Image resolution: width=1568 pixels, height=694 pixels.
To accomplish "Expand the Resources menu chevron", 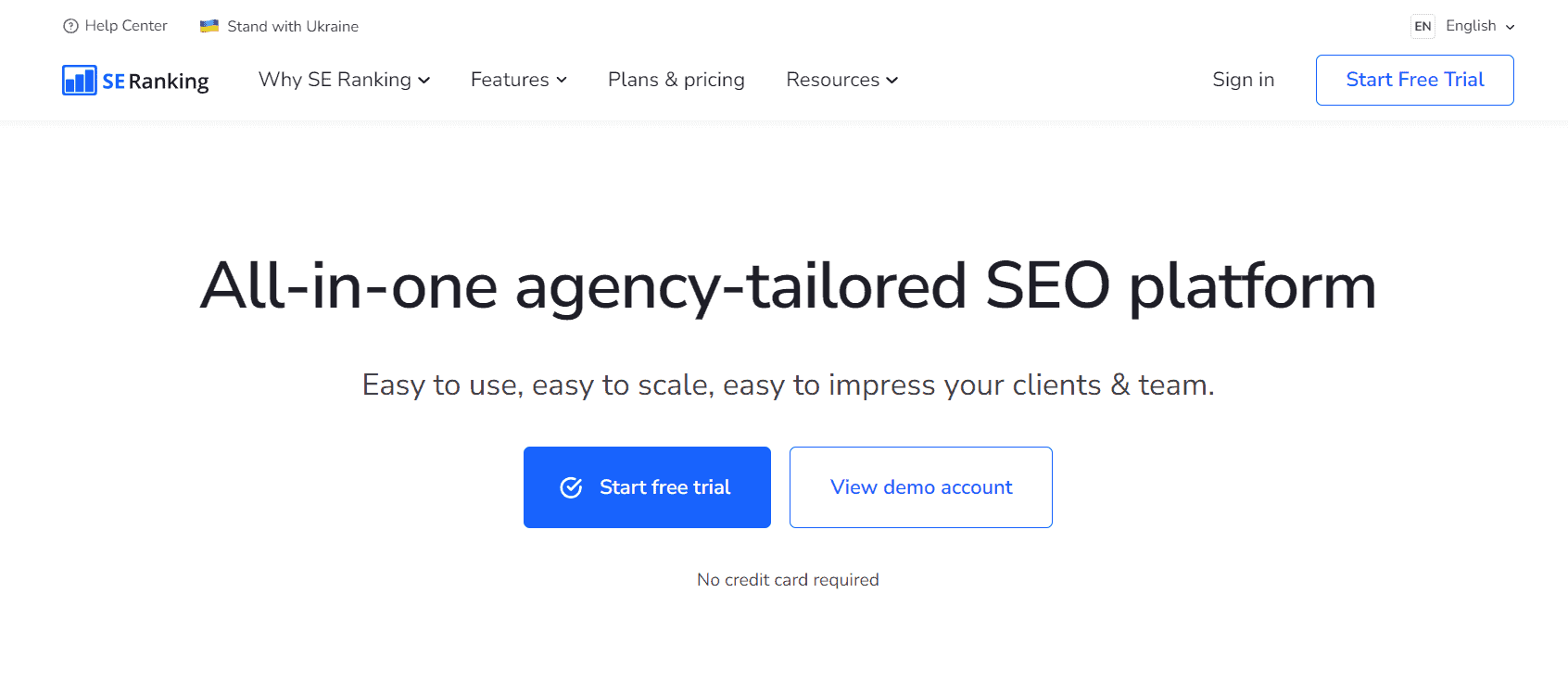I will (x=892, y=81).
